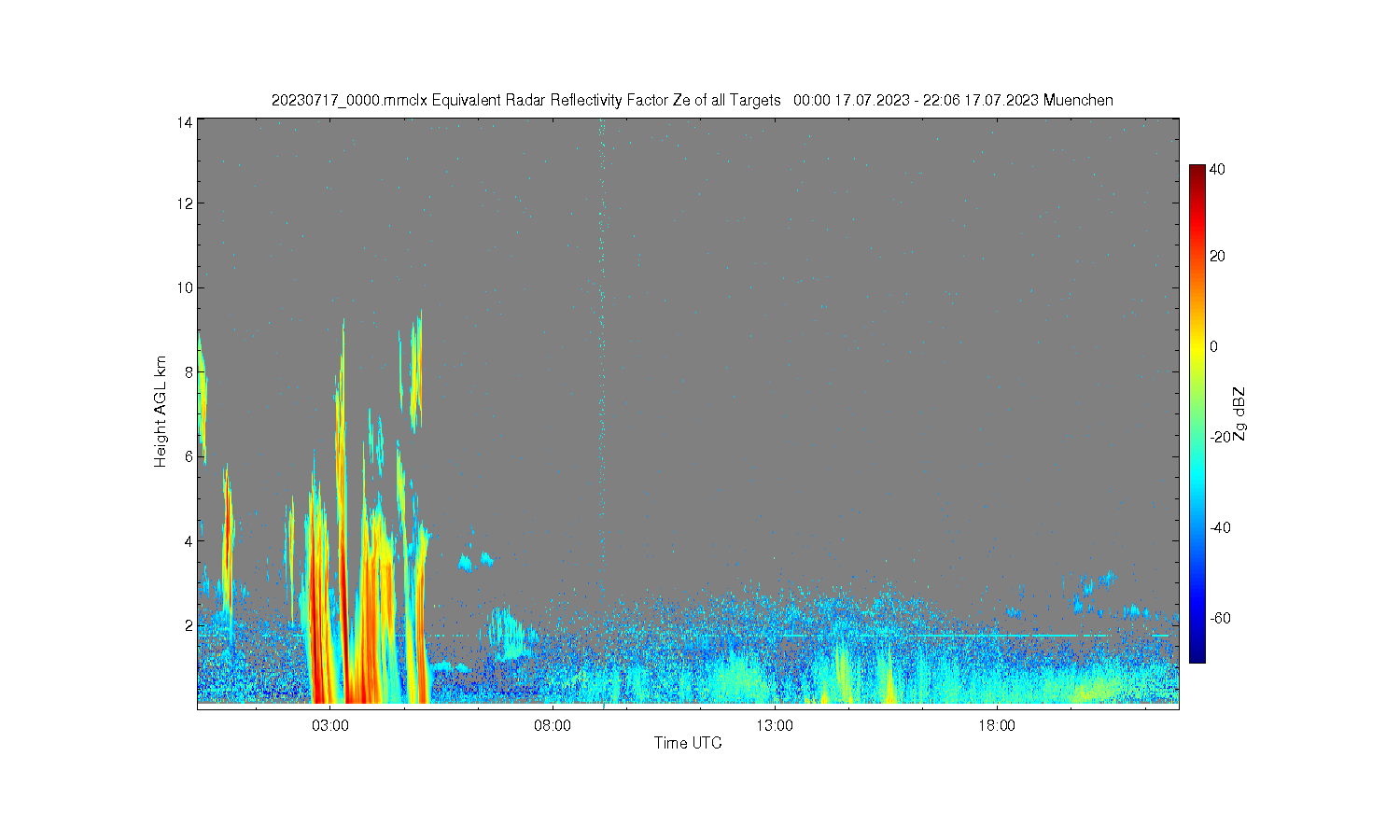The height and width of the screenshot is (840, 1400).
Task: Click the 10 height tick label
Action: pos(186,287)
